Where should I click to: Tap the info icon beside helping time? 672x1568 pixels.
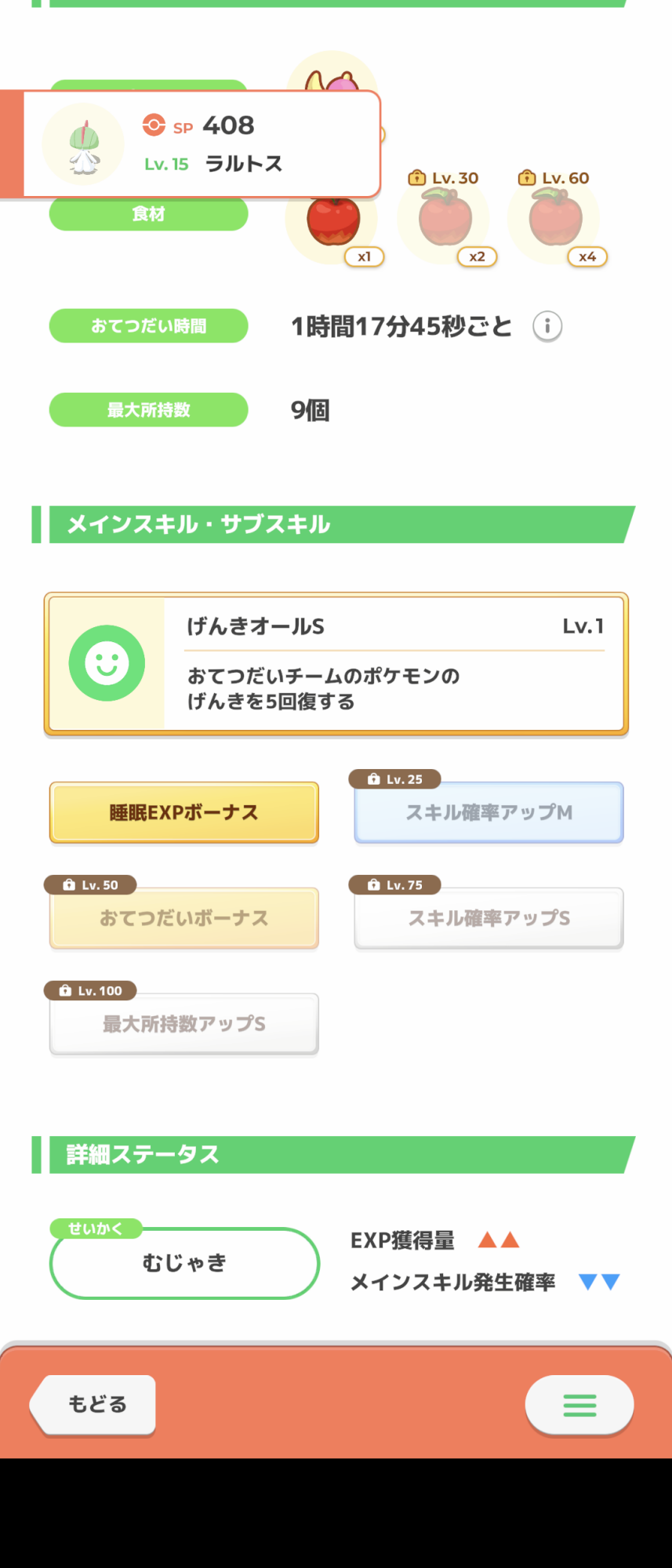tap(547, 326)
